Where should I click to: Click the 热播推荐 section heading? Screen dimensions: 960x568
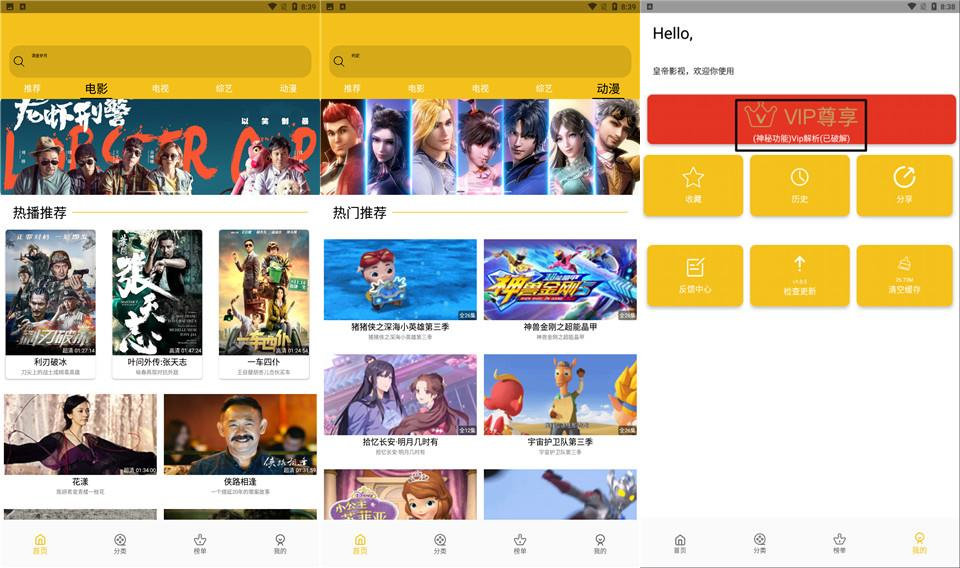click(40, 213)
